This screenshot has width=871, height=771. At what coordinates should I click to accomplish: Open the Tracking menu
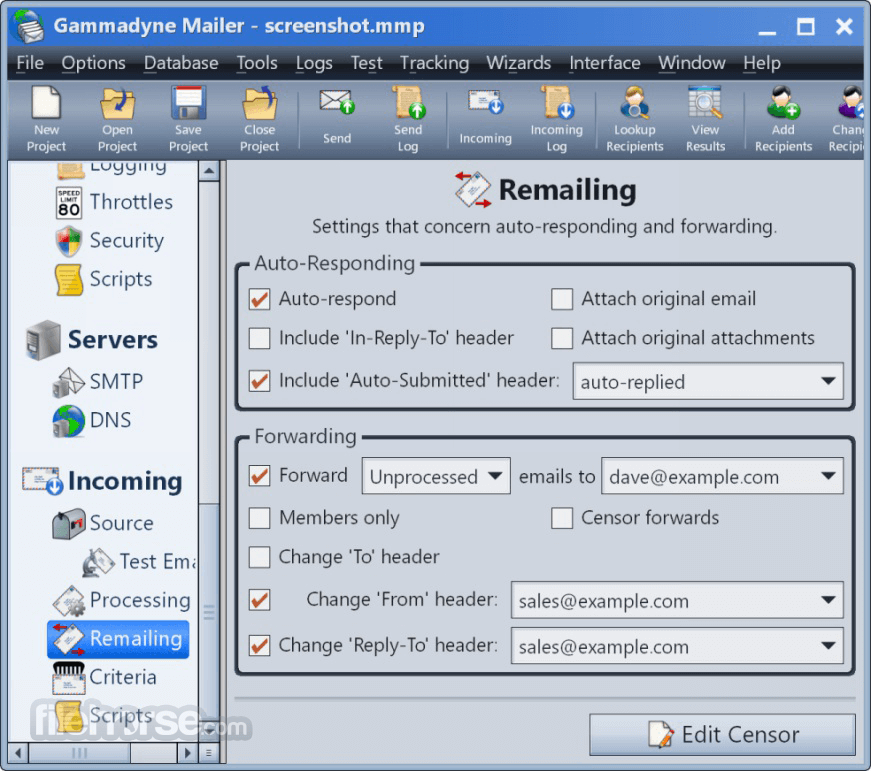(x=434, y=63)
